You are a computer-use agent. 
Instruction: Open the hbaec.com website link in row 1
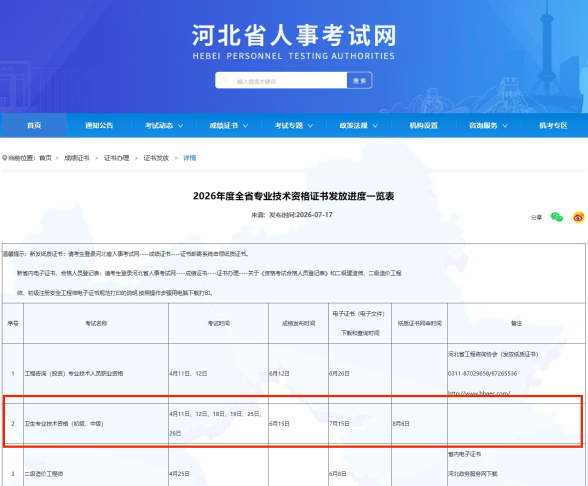point(479,393)
